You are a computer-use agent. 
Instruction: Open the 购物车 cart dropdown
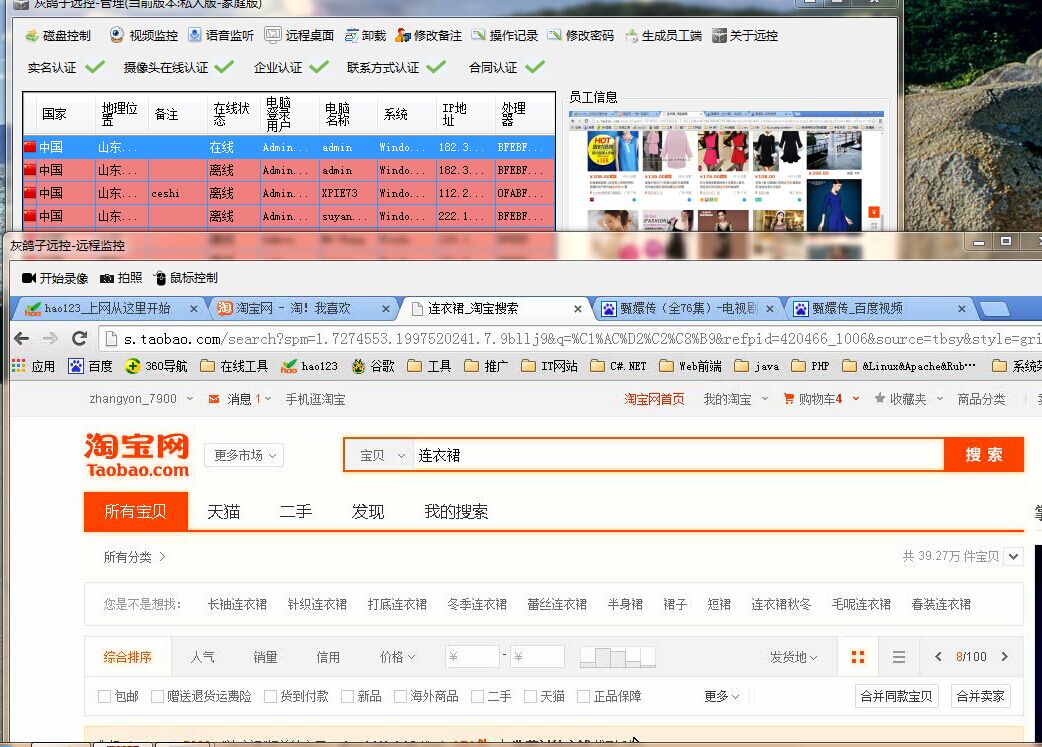click(x=821, y=399)
